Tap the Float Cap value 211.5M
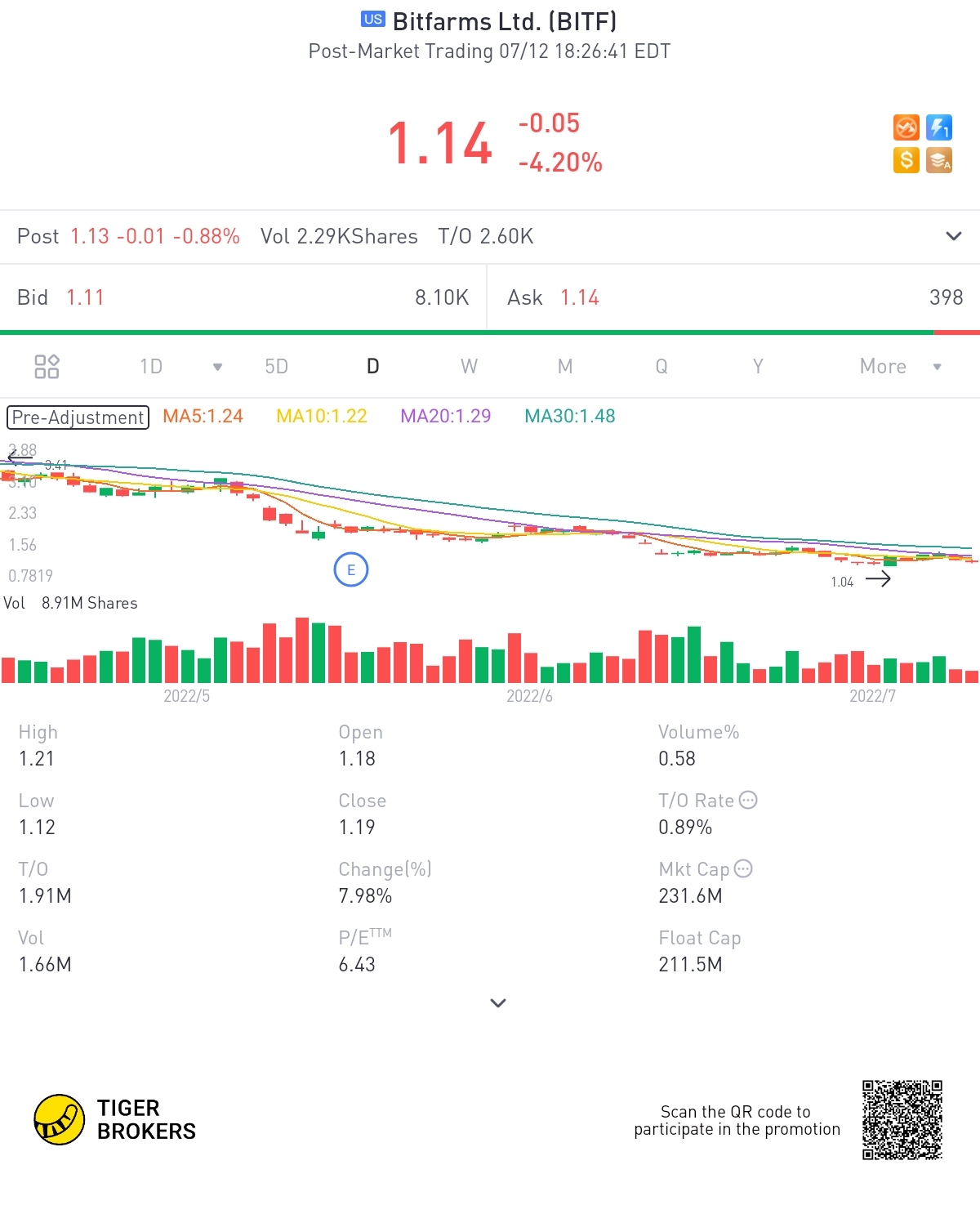Image resolution: width=980 pixels, height=1214 pixels. (690, 964)
